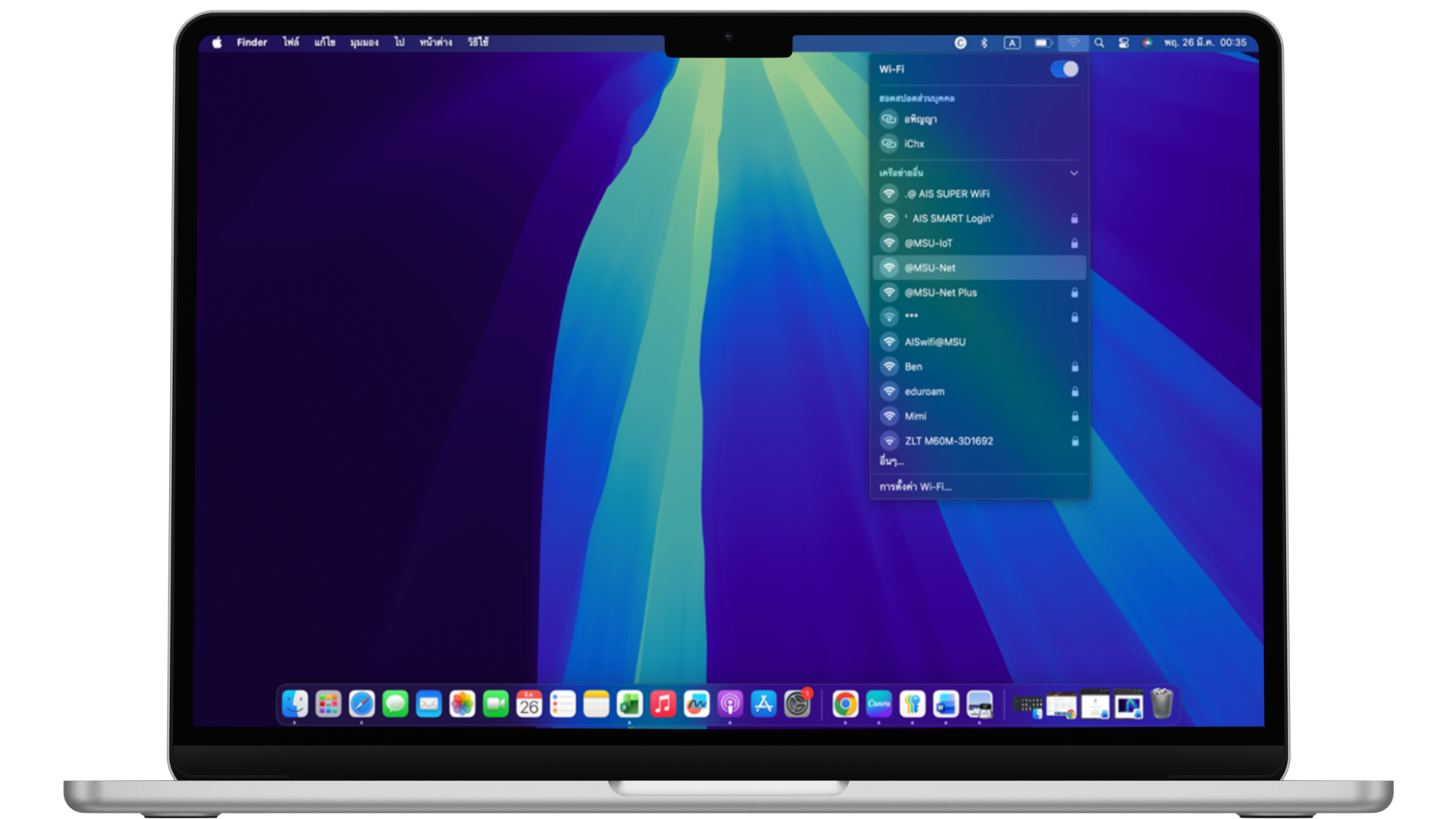Image resolution: width=1456 pixels, height=819 pixels.
Task: Join the AIS SMART Login network
Action: pyautogui.click(x=979, y=218)
